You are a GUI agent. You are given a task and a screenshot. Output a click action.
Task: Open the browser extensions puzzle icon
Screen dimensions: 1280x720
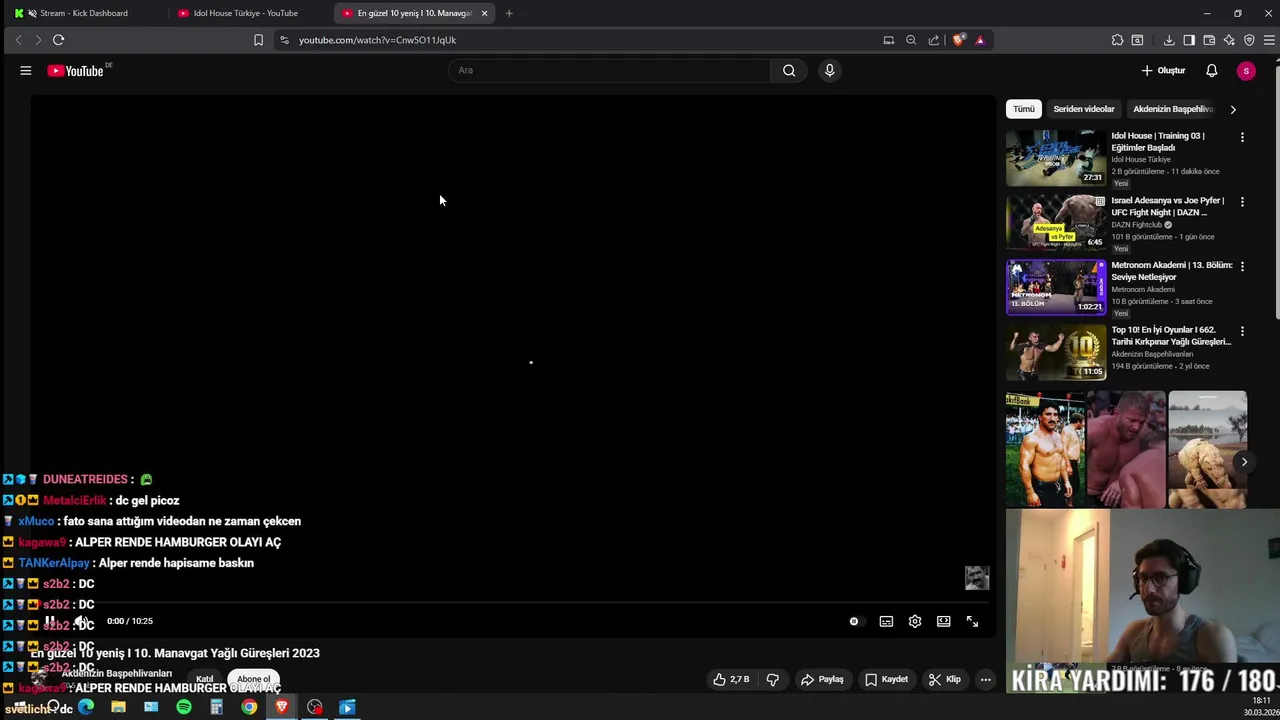click(1117, 40)
